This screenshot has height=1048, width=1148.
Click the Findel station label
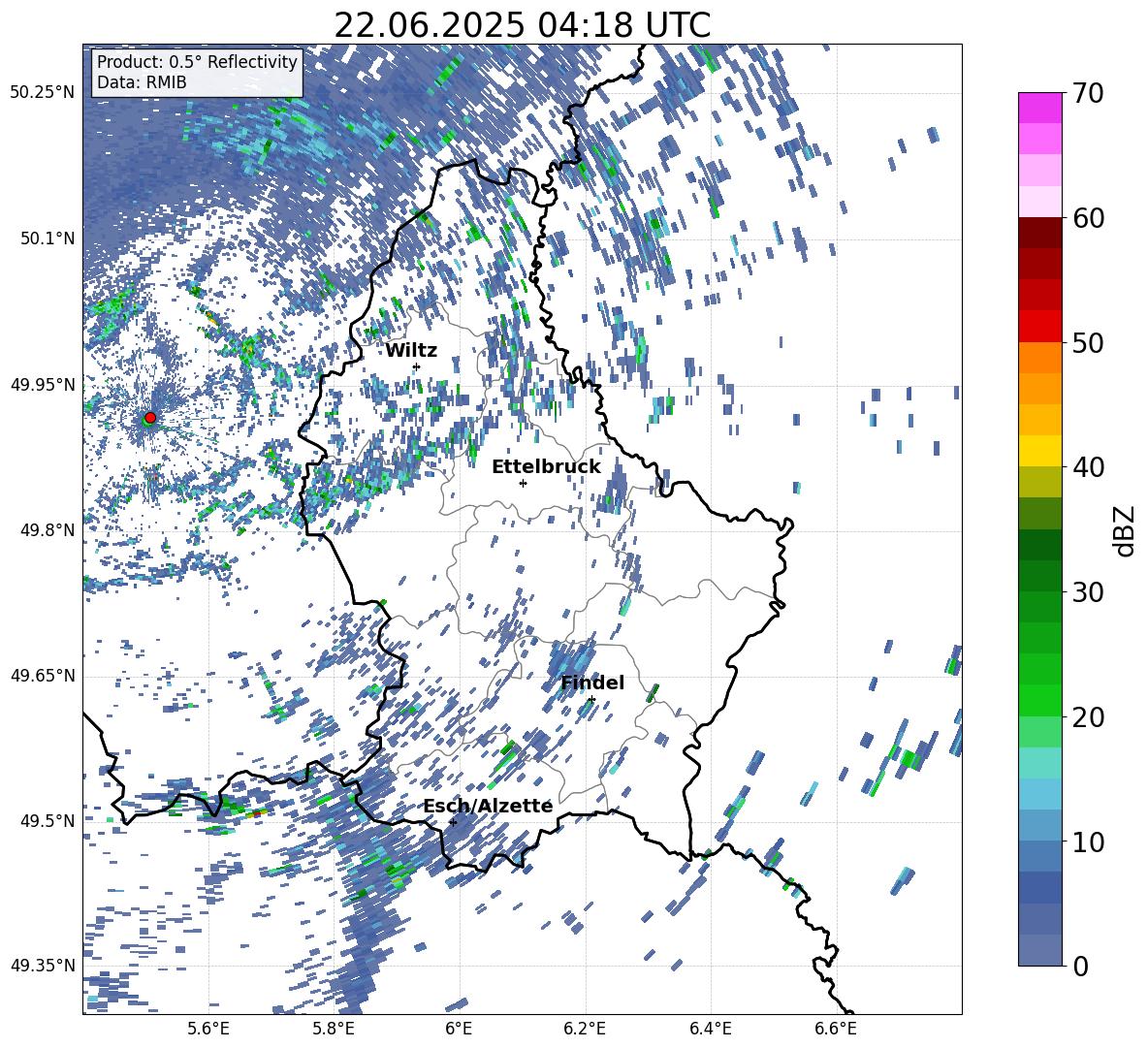tap(592, 683)
